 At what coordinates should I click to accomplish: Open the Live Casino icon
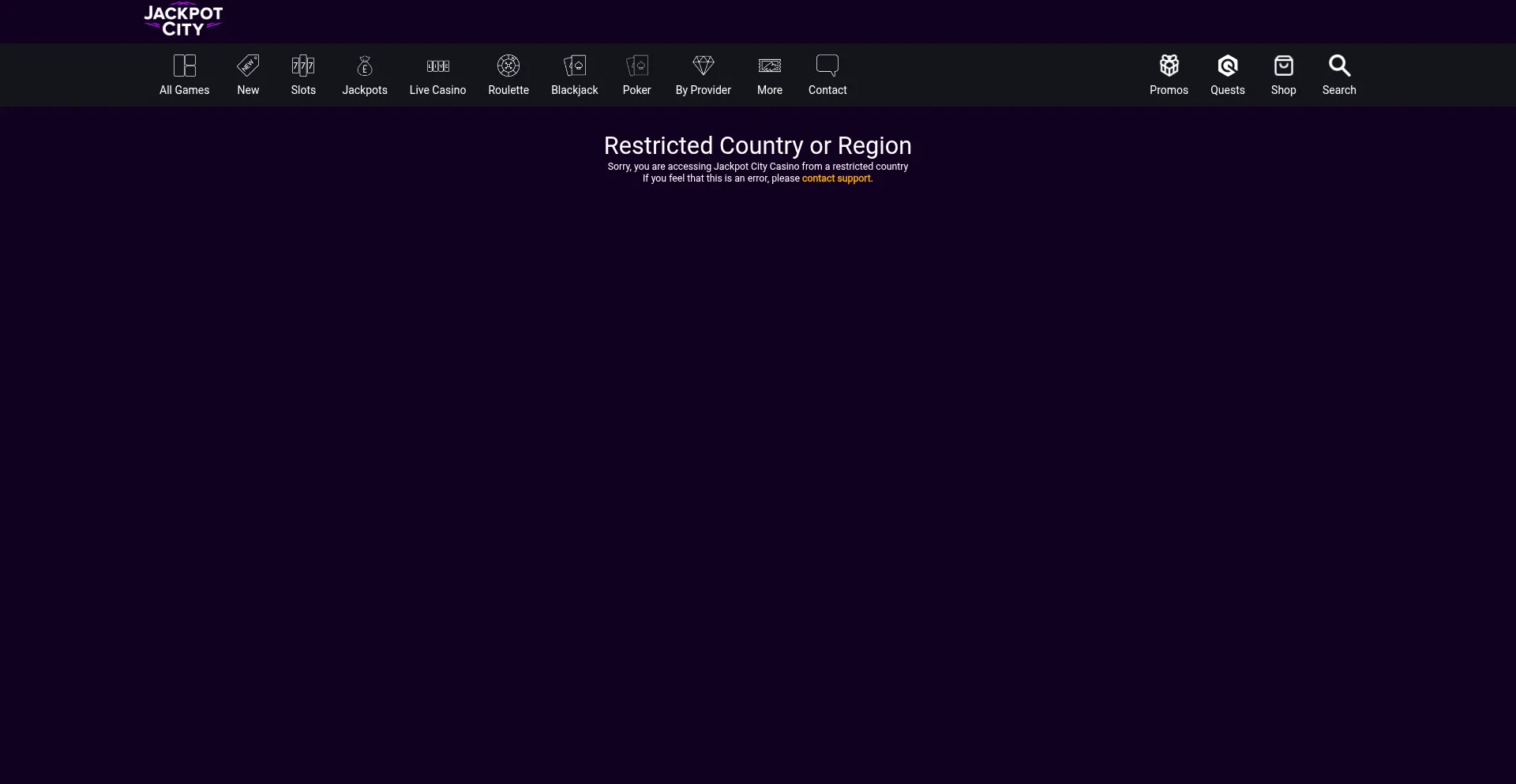coord(438,66)
